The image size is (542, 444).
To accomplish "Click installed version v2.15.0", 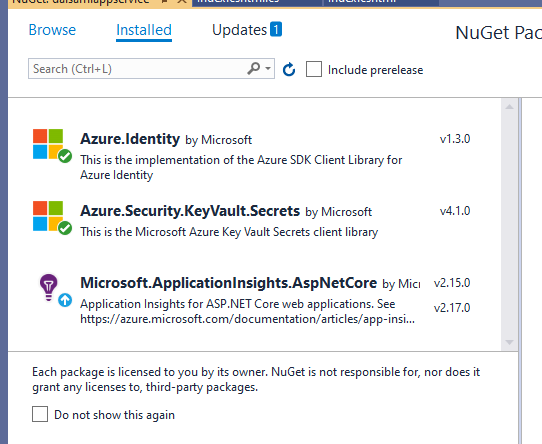I will click(x=452, y=283).
